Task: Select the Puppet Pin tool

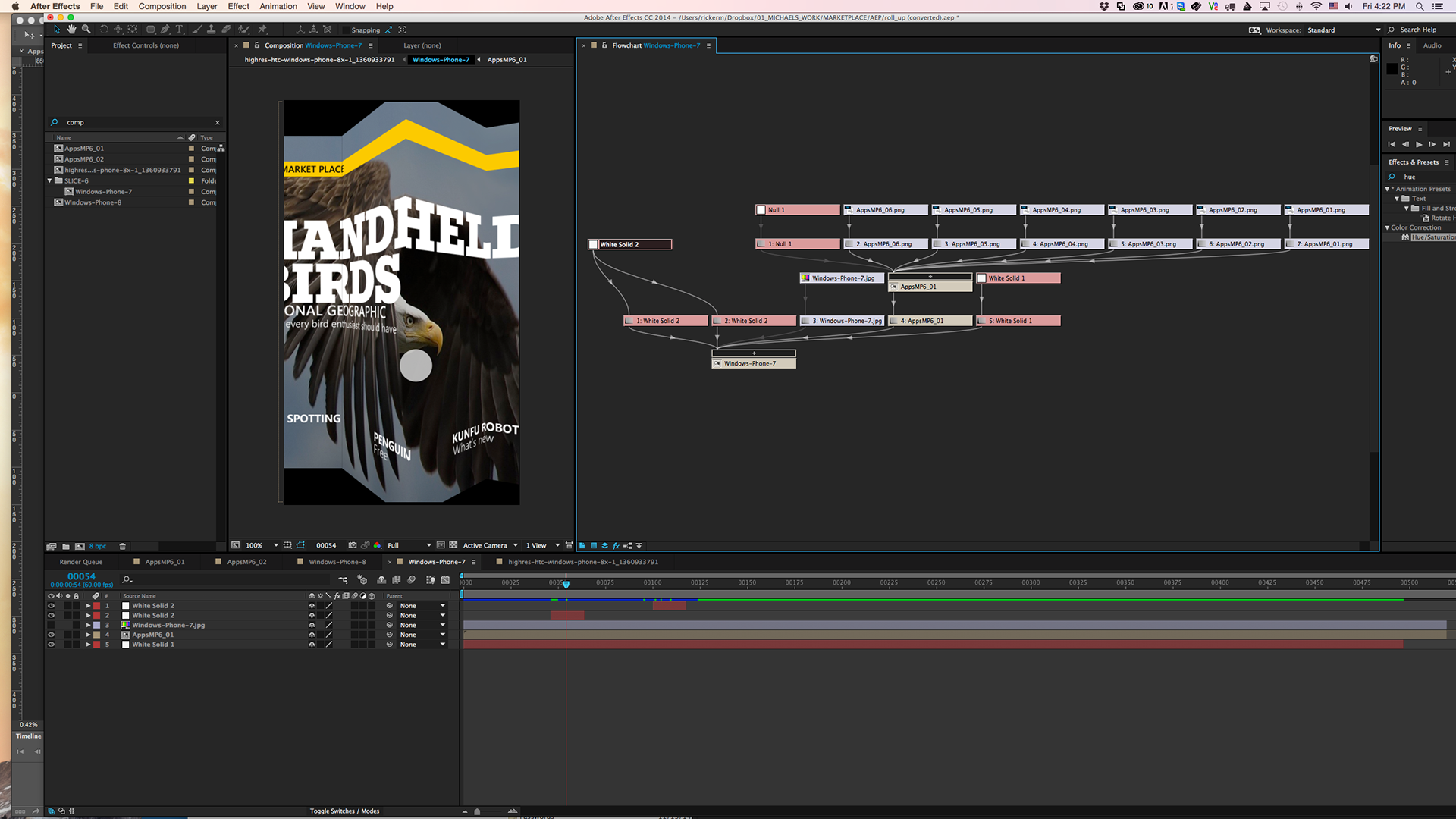Action: (262, 30)
